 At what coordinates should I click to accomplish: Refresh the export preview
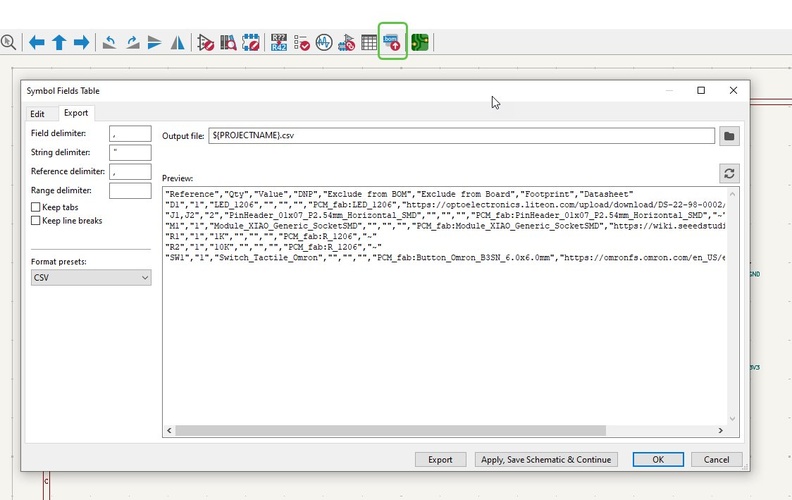point(729,174)
